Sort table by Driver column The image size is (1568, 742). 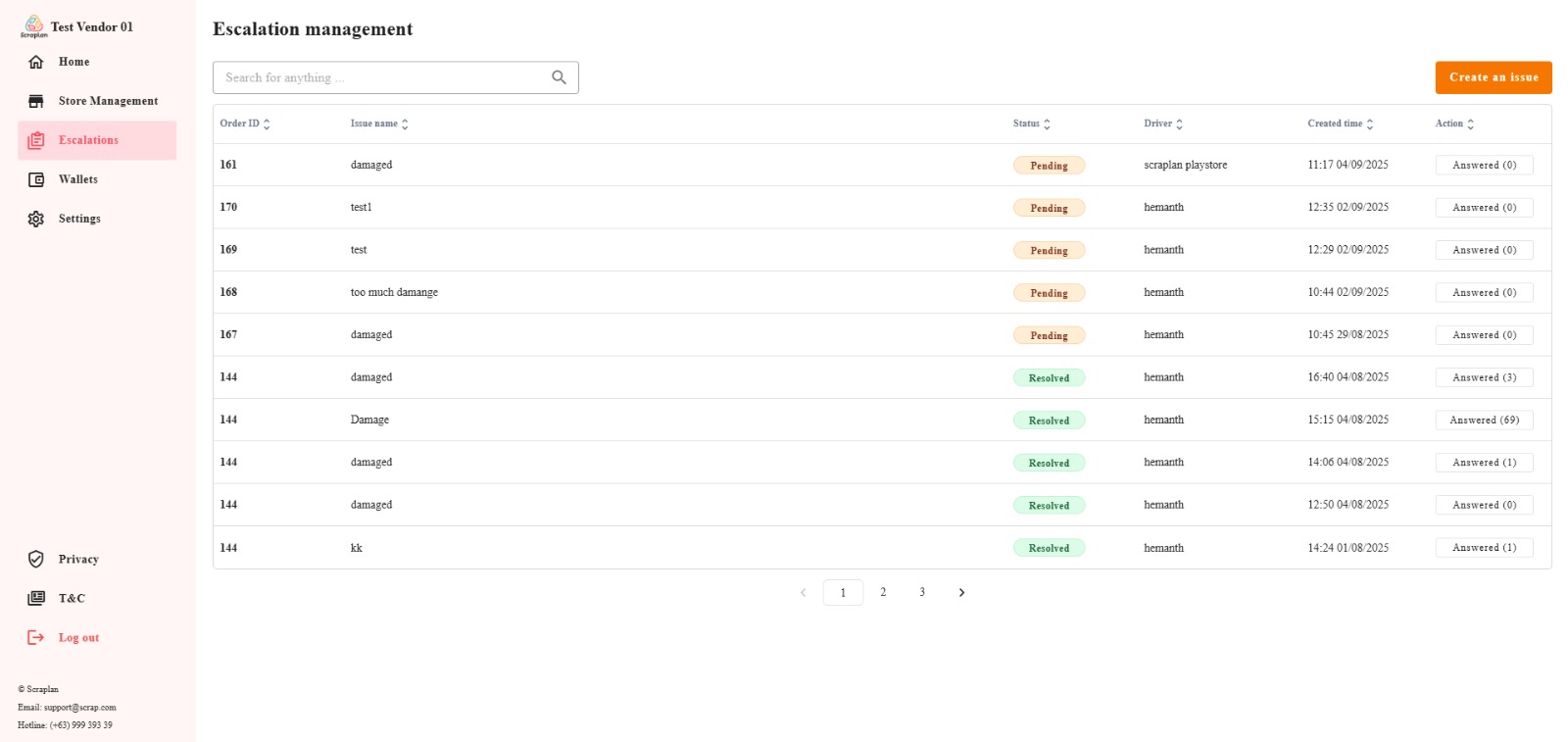[1179, 124]
